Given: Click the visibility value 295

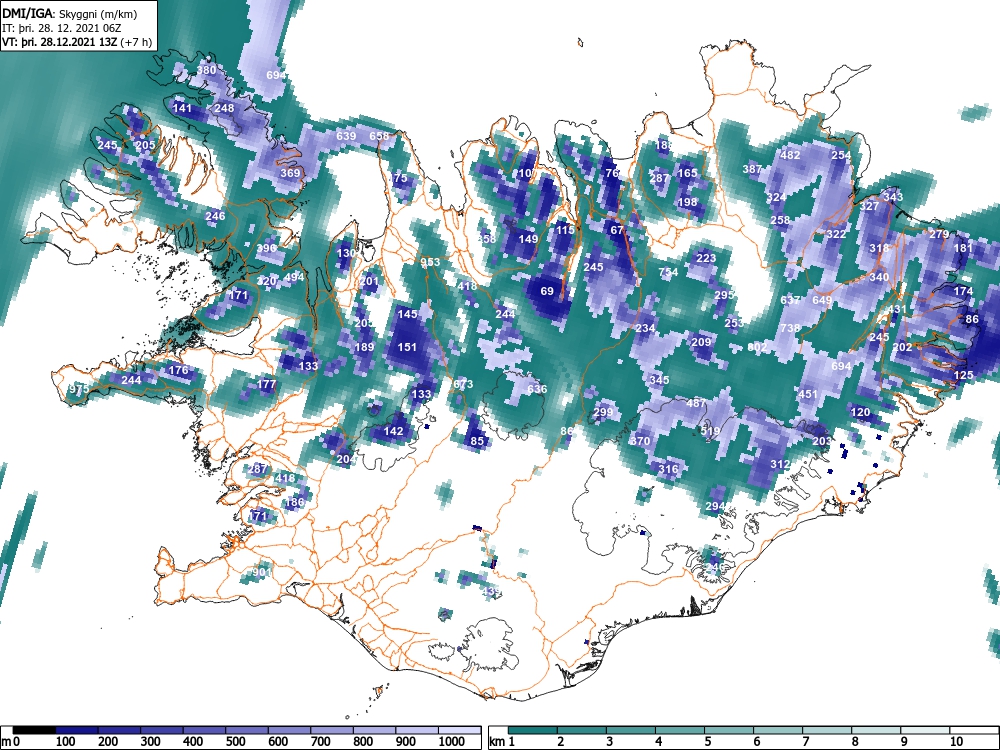Looking at the screenshot, I should (724, 295).
